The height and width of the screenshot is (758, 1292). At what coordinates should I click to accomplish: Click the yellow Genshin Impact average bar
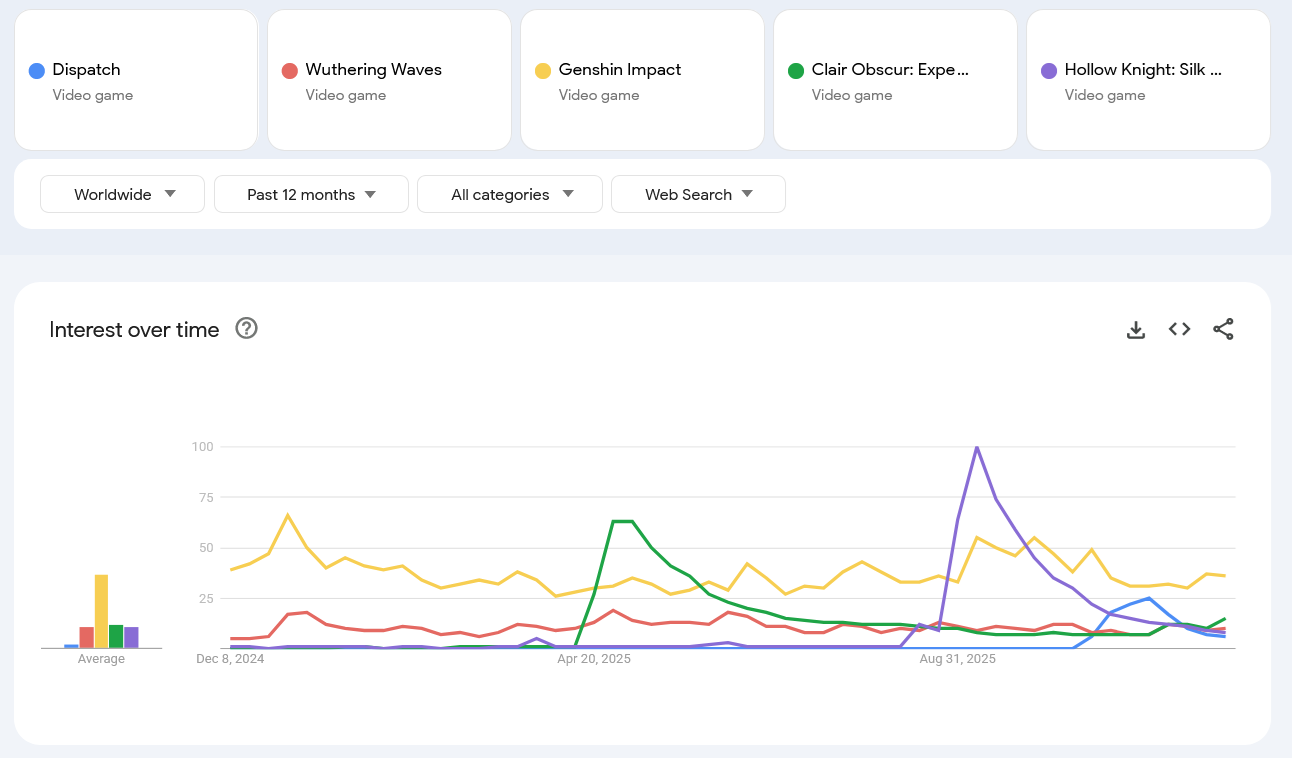(x=101, y=611)
